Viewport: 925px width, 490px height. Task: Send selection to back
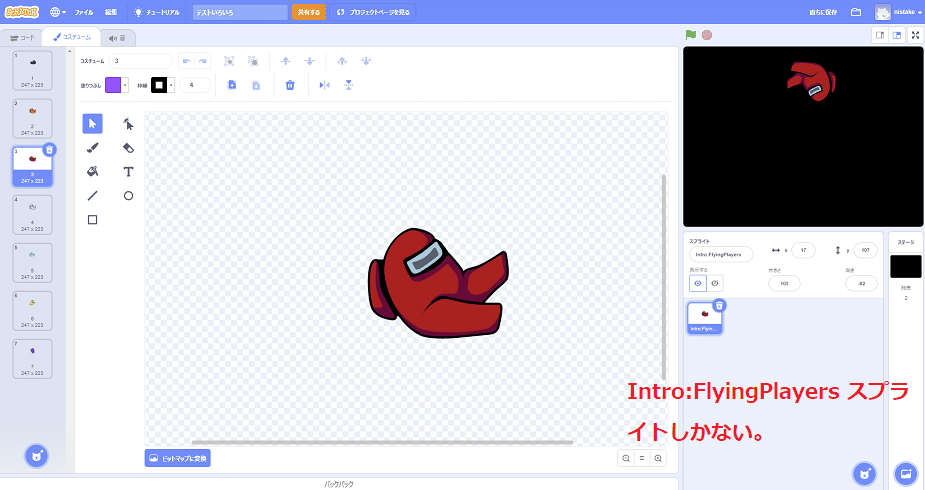[x=366, y=61]
